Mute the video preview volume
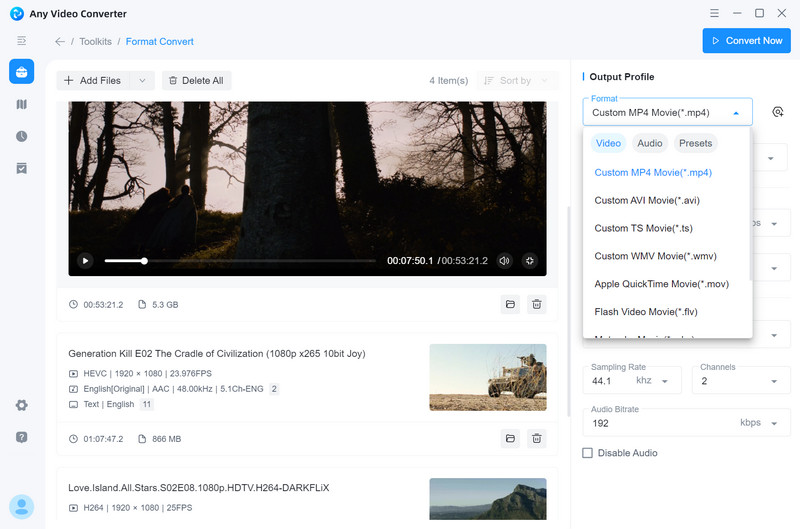The width and height of the screenshot is (800, 529). coord(504,261)
